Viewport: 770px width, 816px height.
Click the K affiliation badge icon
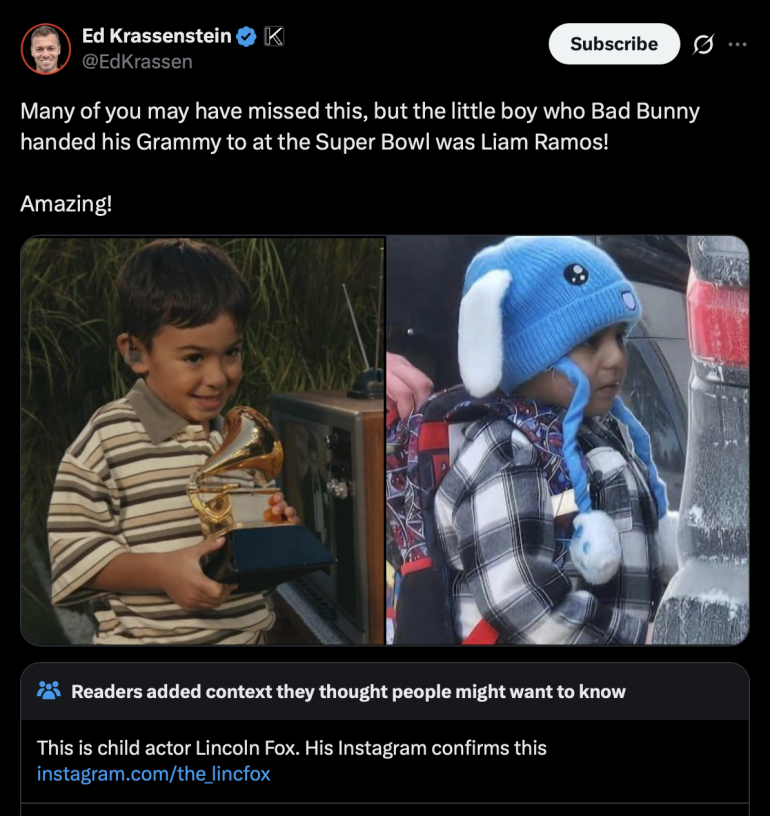274,36
